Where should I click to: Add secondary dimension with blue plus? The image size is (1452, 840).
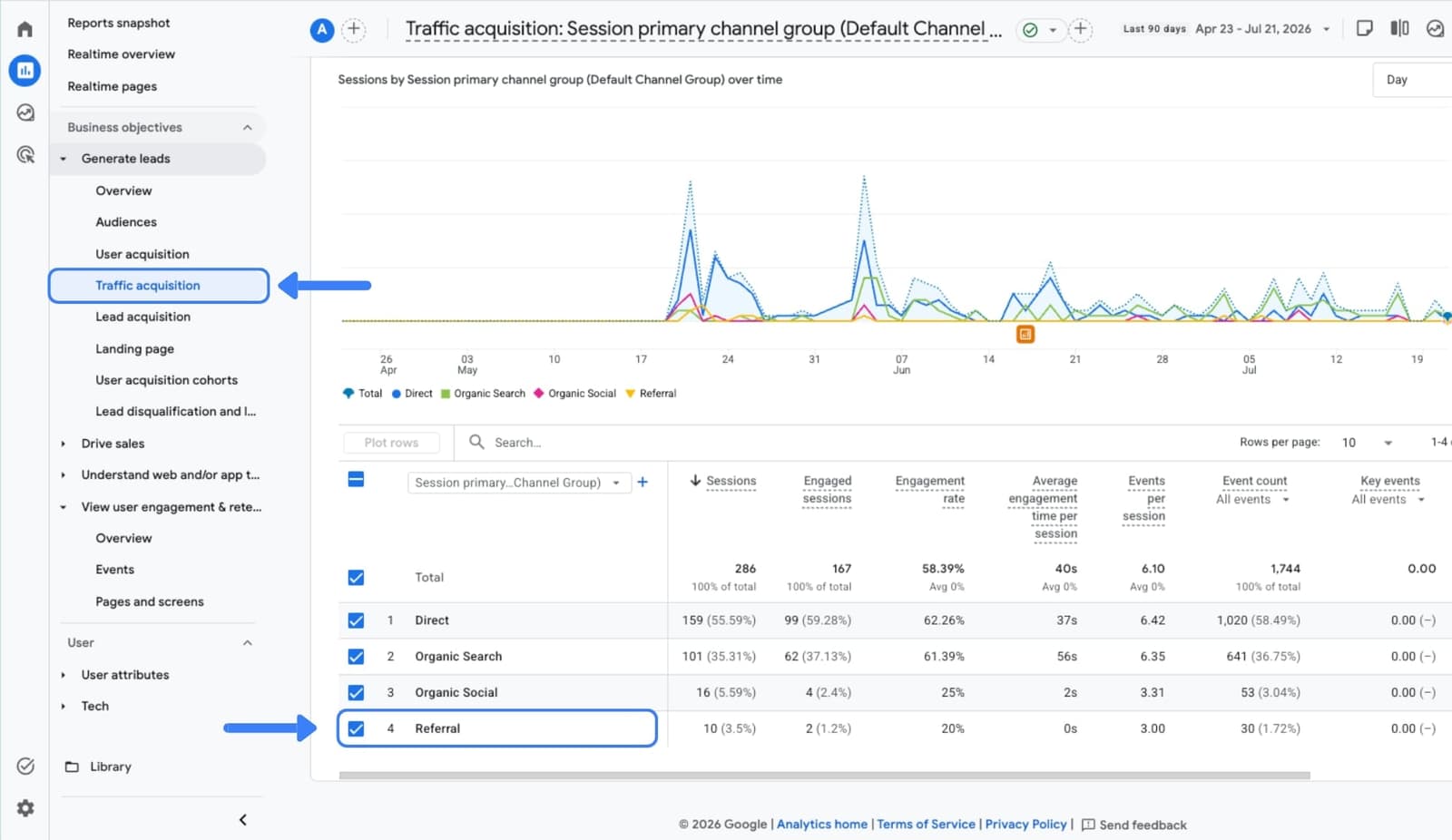[643, 483]
